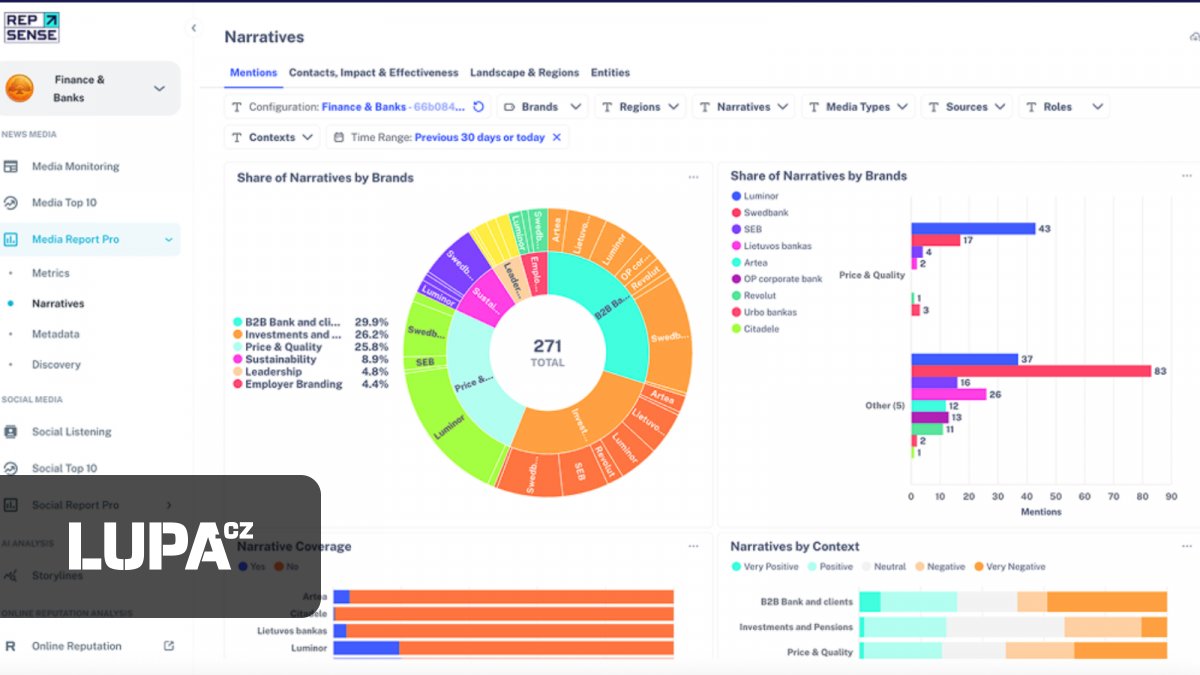This screenshot has height=675, width=1200.
Task: Click the Media Monitoring sidebar icon
Action: click(11, 166)
